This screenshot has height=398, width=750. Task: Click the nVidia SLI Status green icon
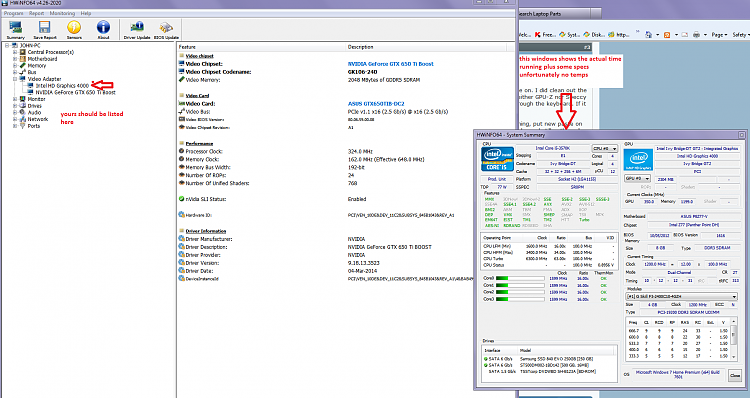click(182, 199)
